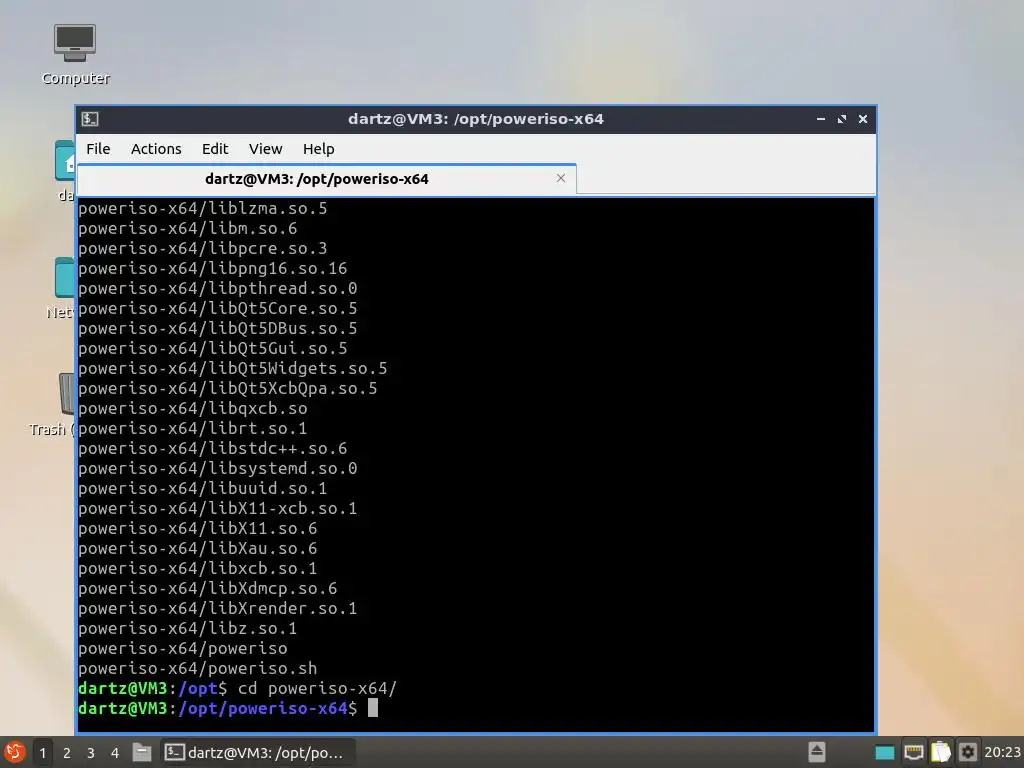Click the line 'poweriso-x64/libX11-xcb.so.1'
The image size is (1024, 768).
tap(217, 509)
